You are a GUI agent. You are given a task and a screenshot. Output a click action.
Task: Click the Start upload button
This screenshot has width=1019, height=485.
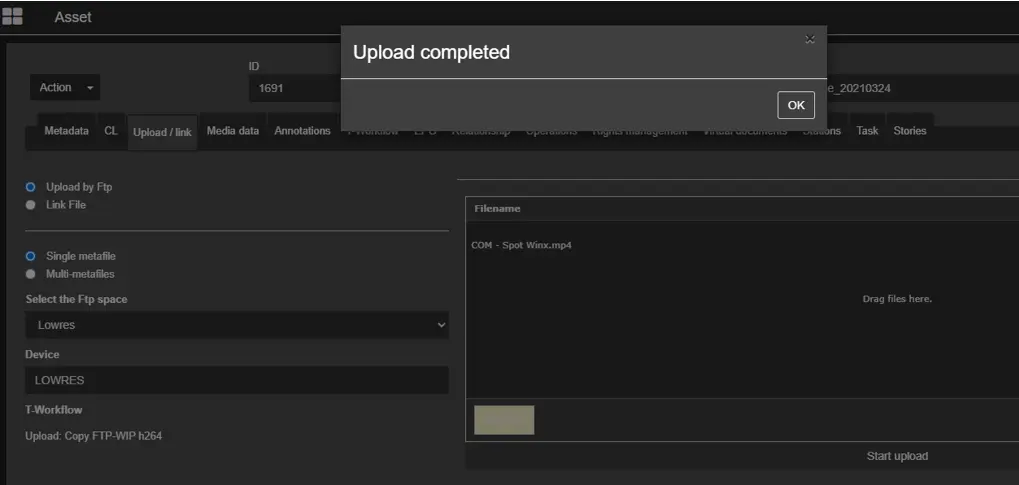coord(896,456)
